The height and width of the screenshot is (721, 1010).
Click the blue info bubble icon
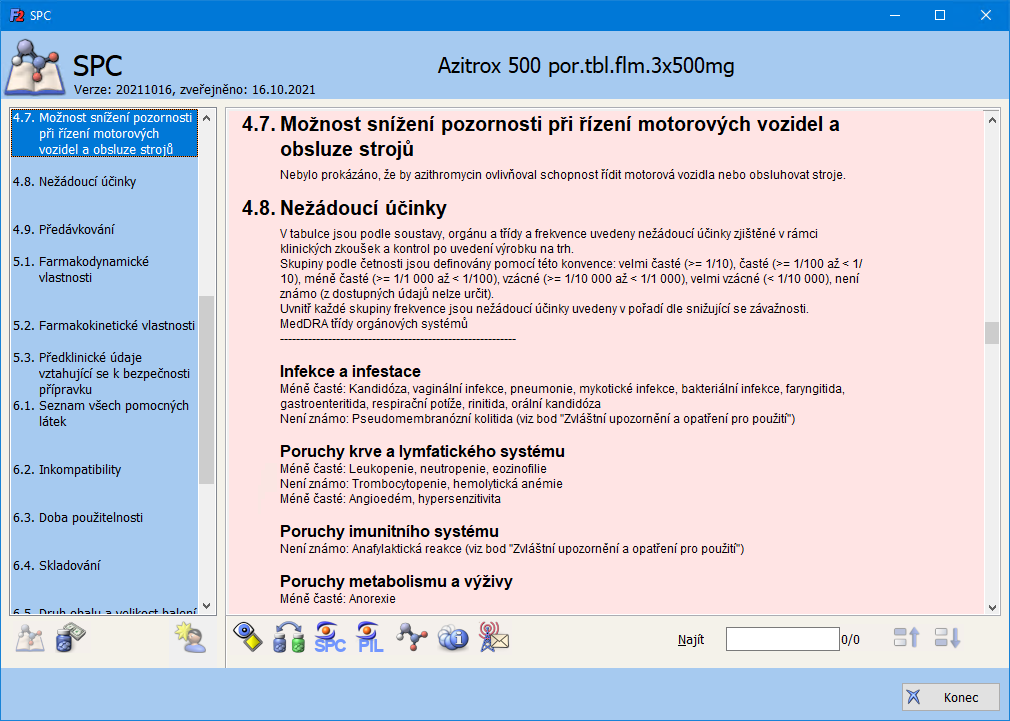453,637
